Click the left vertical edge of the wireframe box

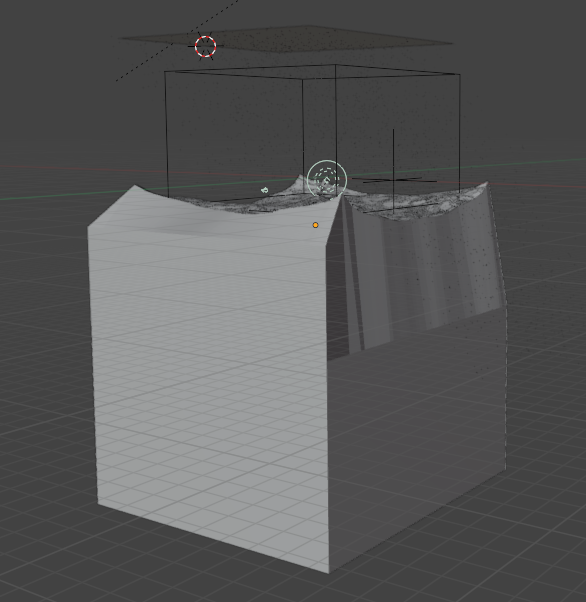[x=167, y=134]
